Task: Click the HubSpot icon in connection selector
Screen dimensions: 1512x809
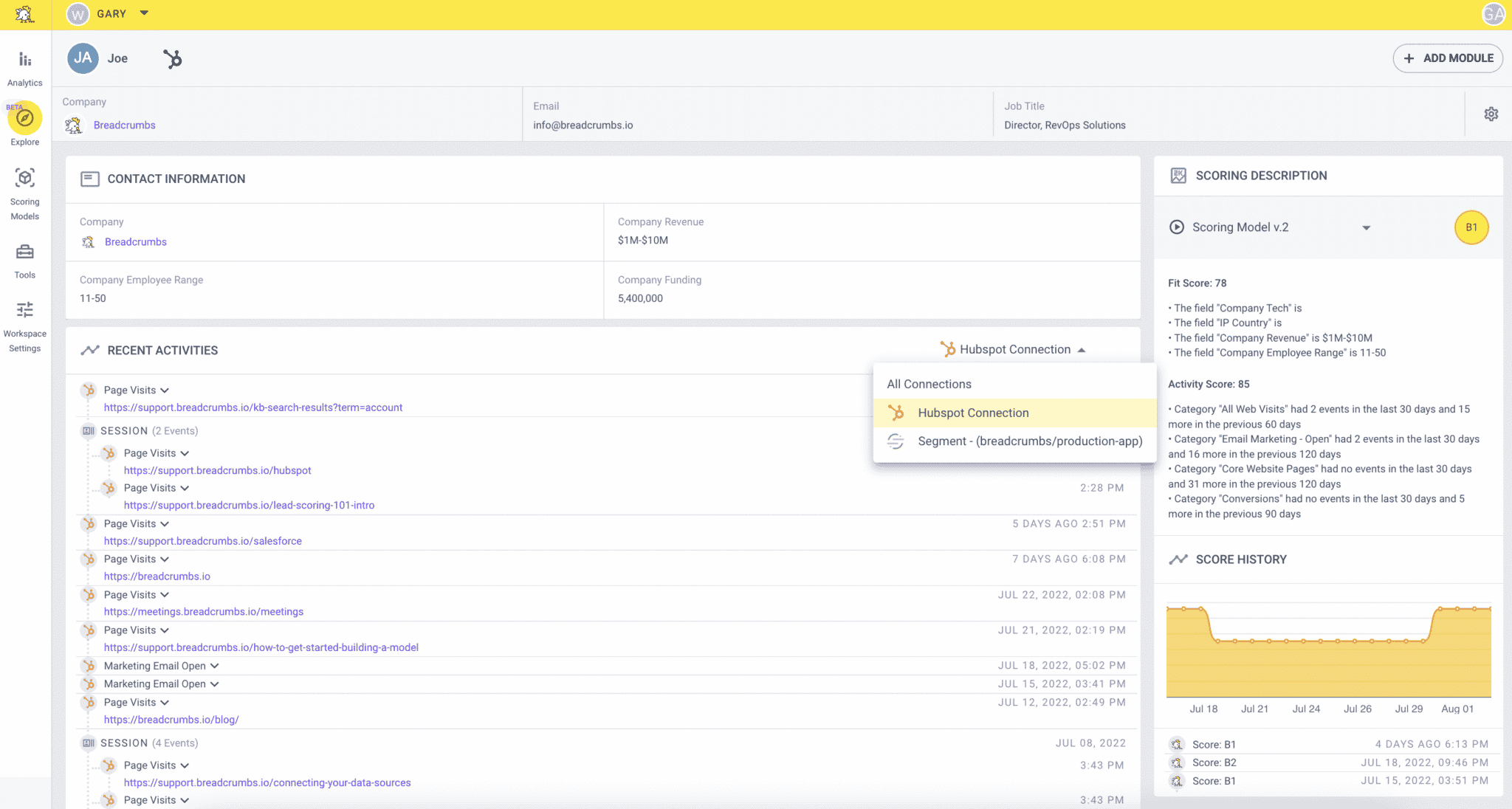Action: (948, 349)
